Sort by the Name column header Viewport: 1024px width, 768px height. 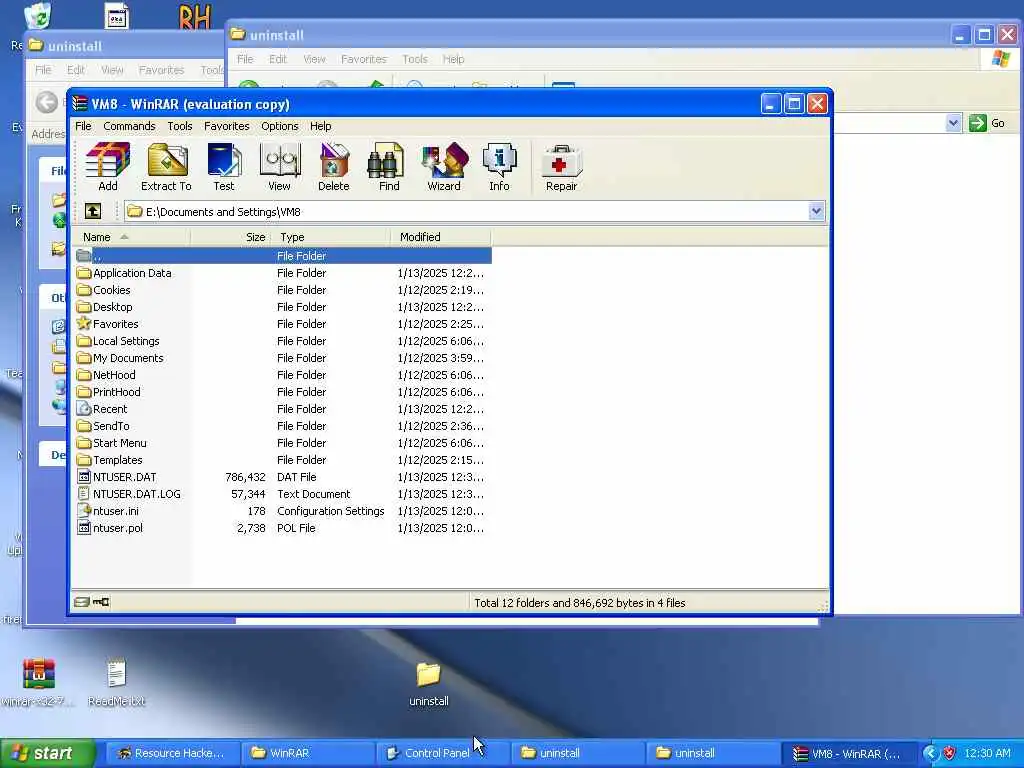click(131, 237)
